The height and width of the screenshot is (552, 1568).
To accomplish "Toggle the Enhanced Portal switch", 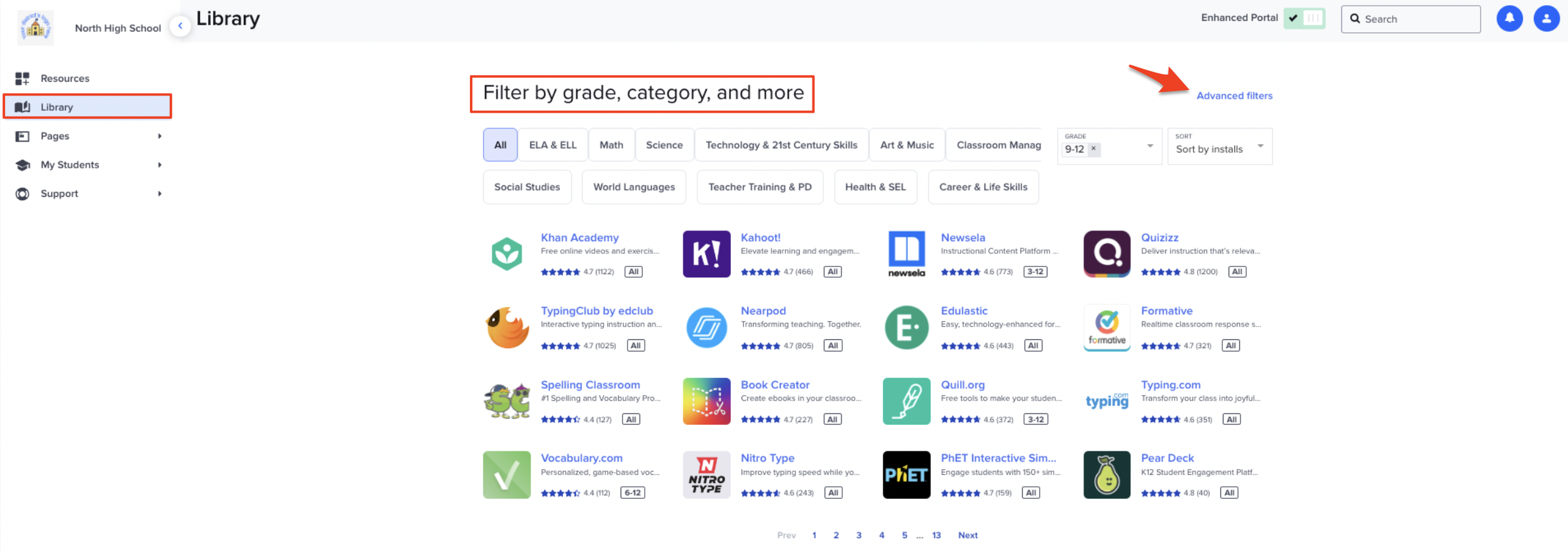I will [1305, 18].
